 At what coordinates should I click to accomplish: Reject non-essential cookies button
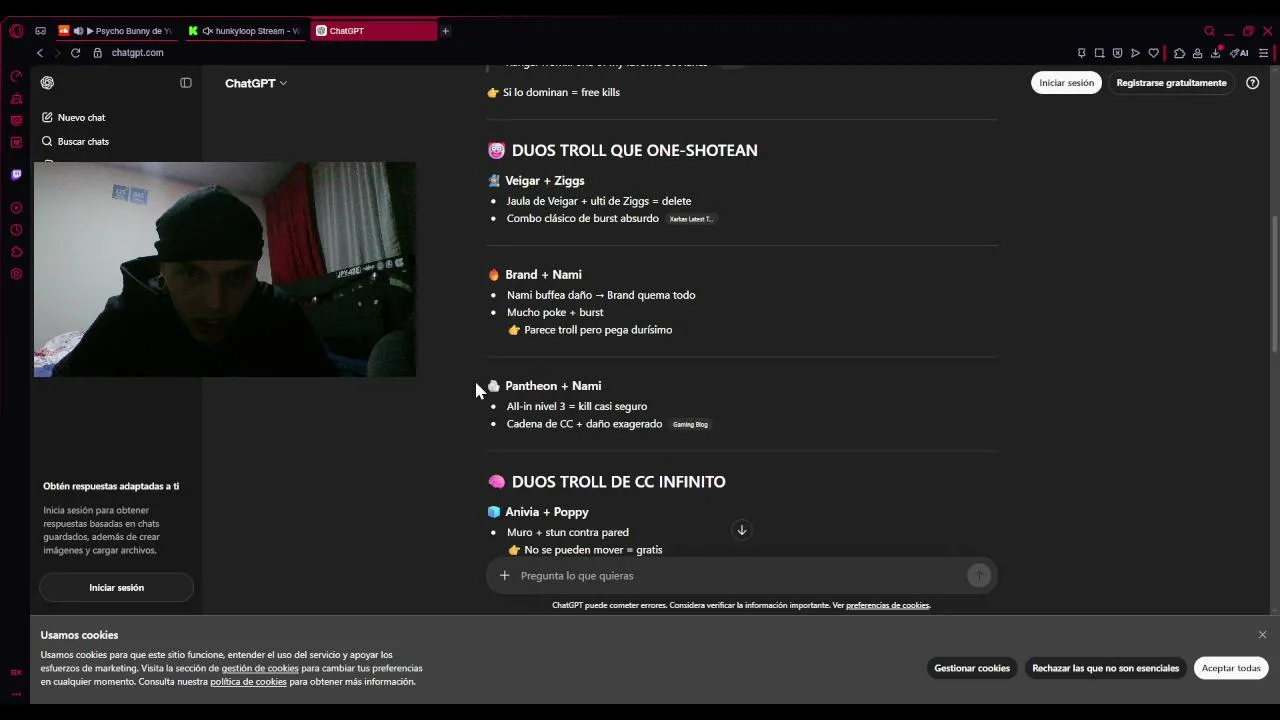pyautogui.click(x=1105, y=668)
